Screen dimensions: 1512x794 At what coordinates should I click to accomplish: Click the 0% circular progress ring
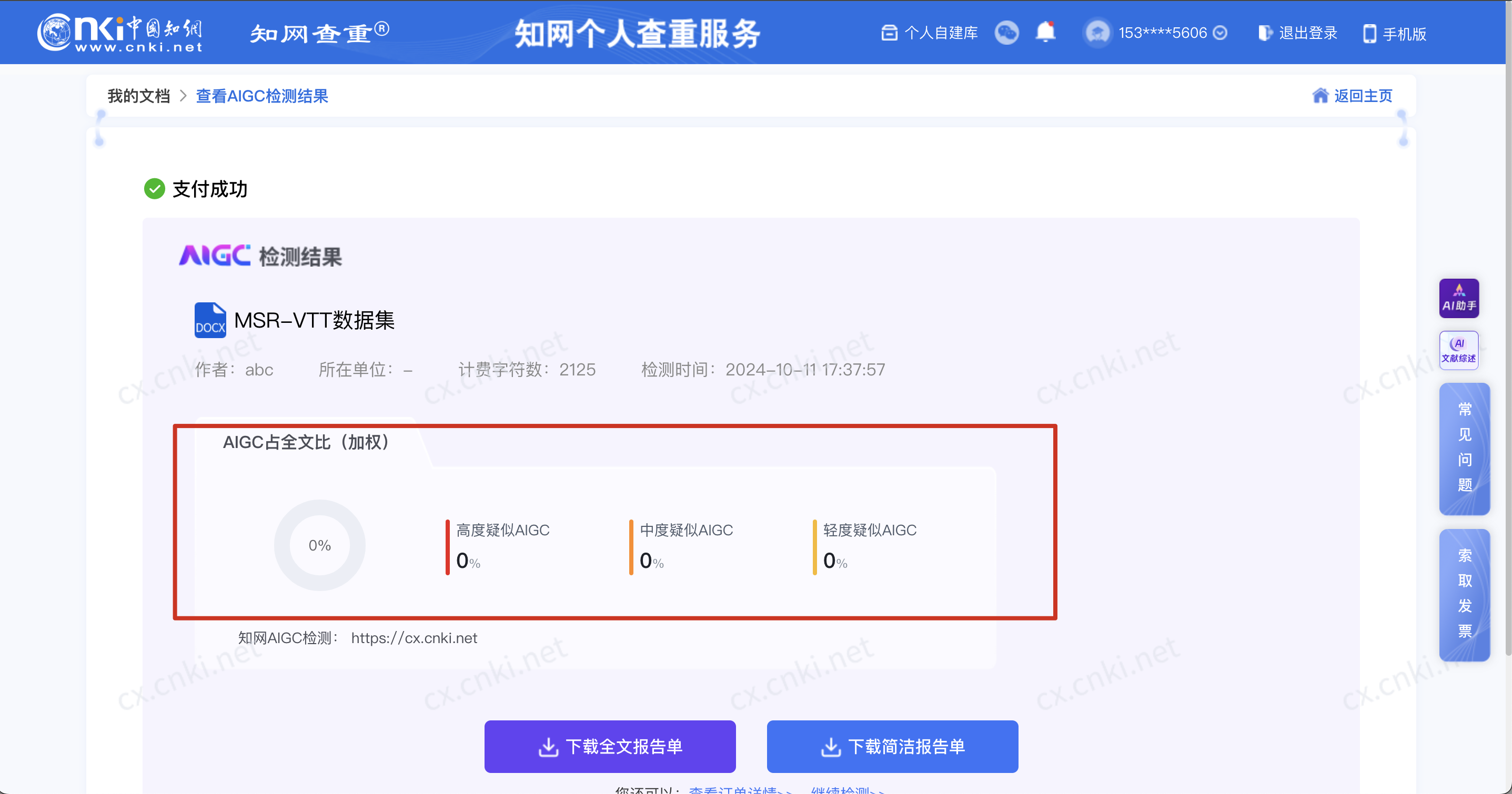tap(319, 545)
